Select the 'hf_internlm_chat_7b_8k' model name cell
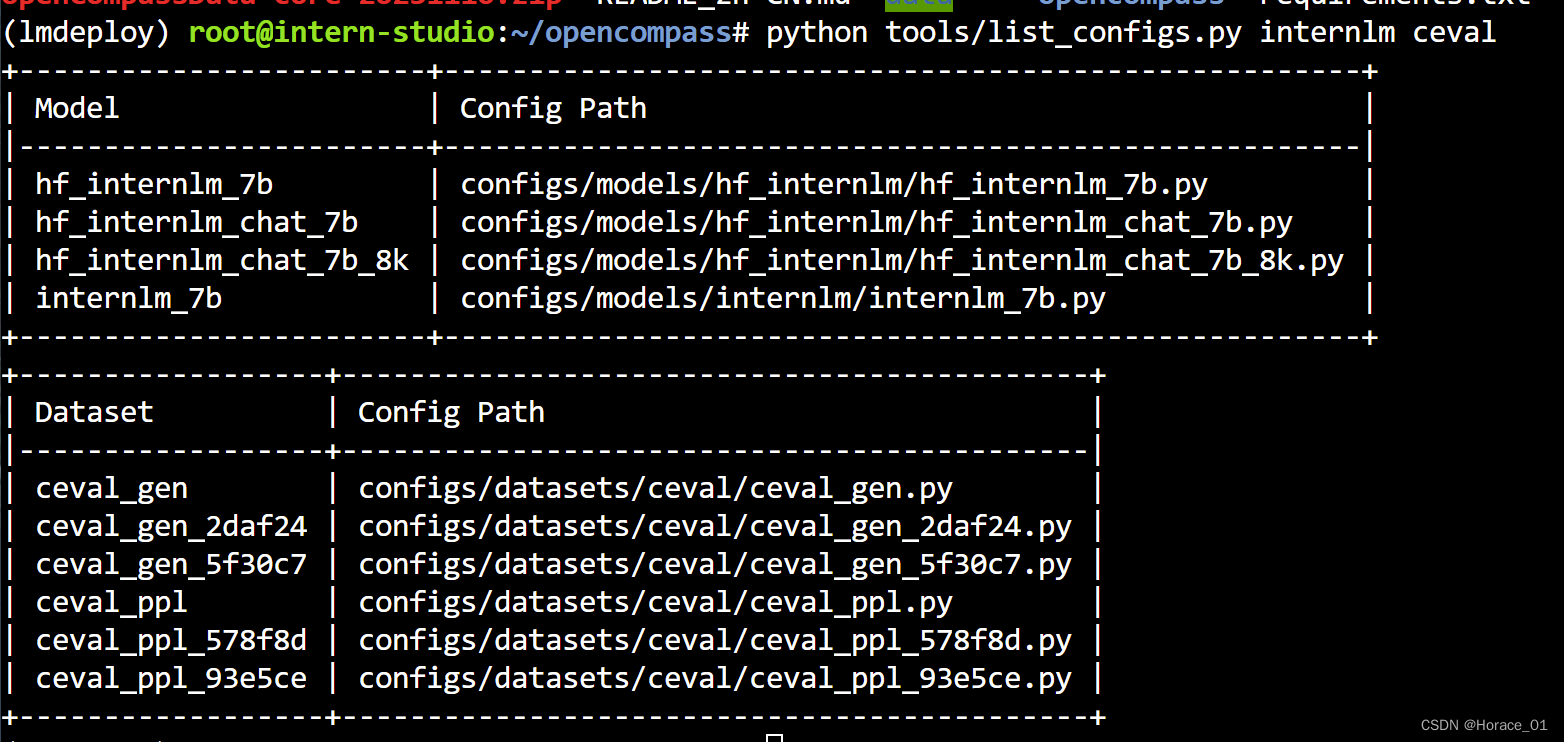The width and height of the screenshot is (1564, 742). 222,260
